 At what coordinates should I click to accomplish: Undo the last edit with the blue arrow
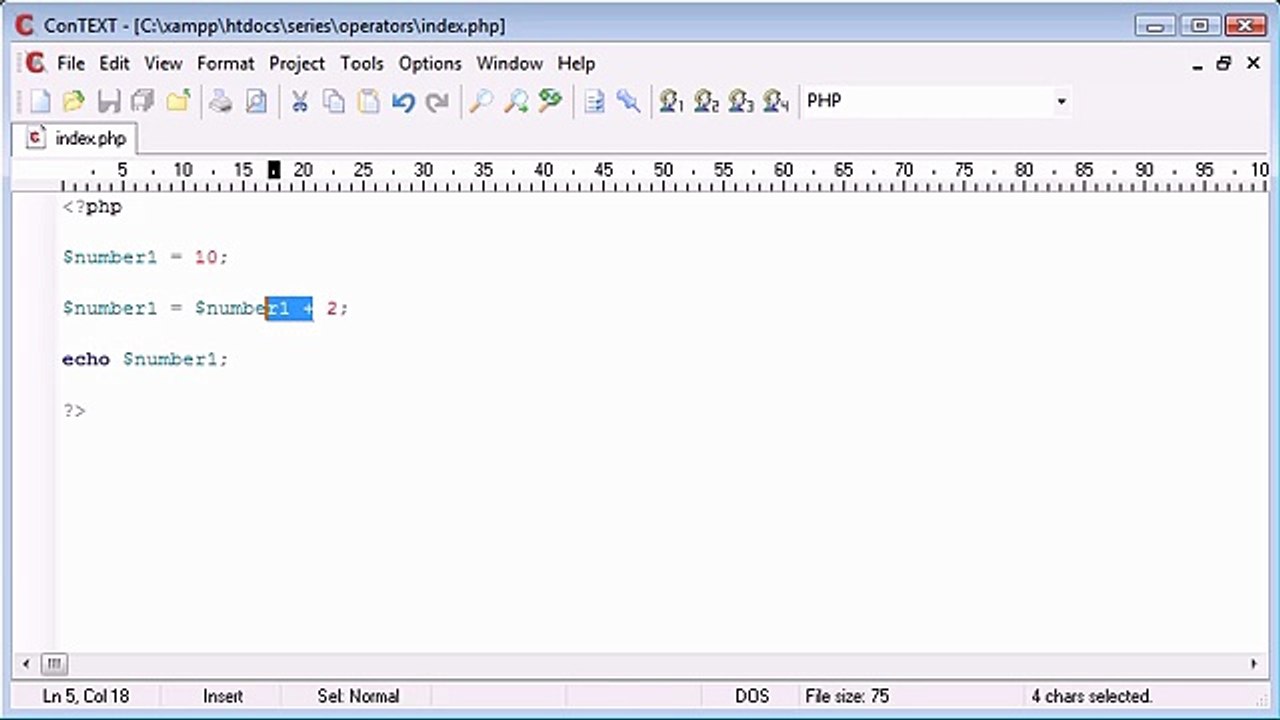point(403,101)
